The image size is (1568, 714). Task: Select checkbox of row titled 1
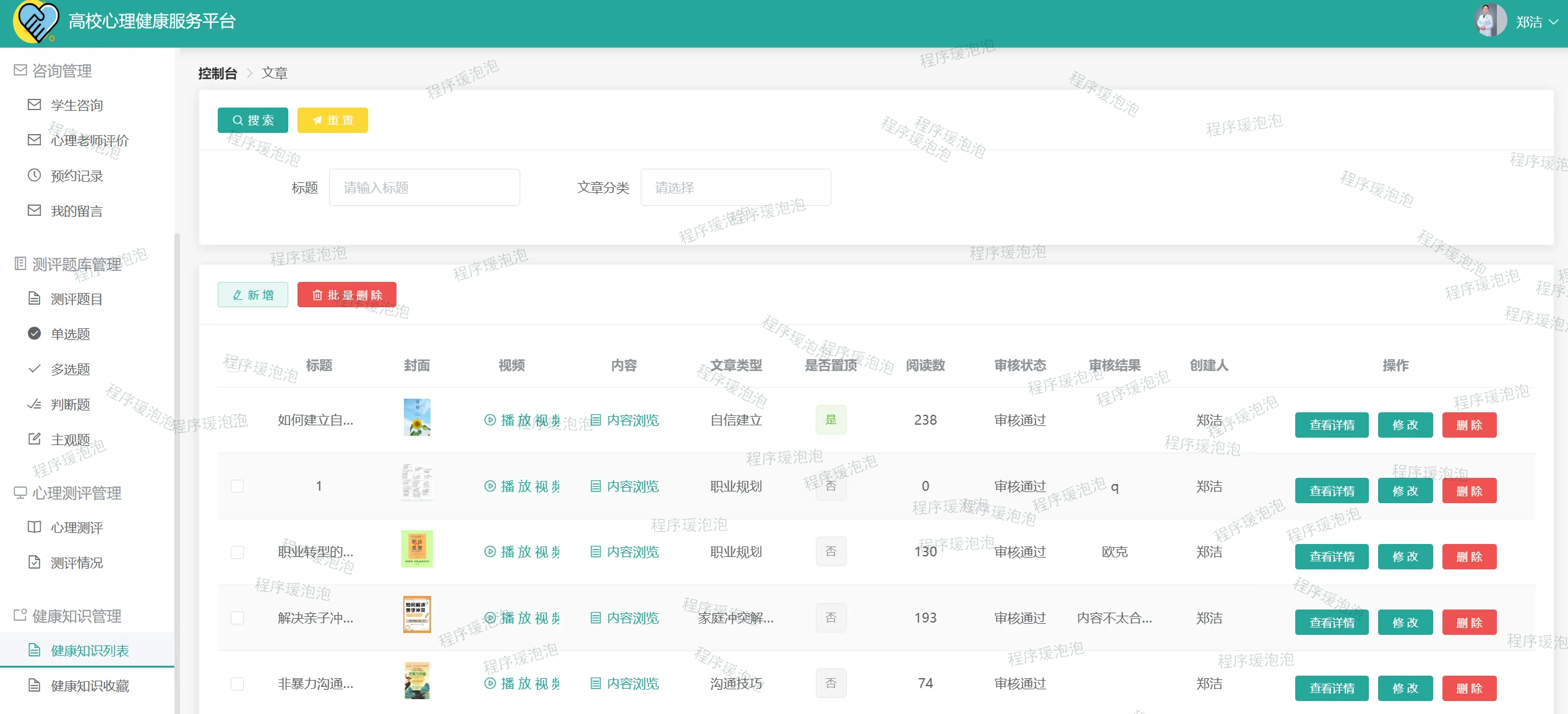coord(237,487)
